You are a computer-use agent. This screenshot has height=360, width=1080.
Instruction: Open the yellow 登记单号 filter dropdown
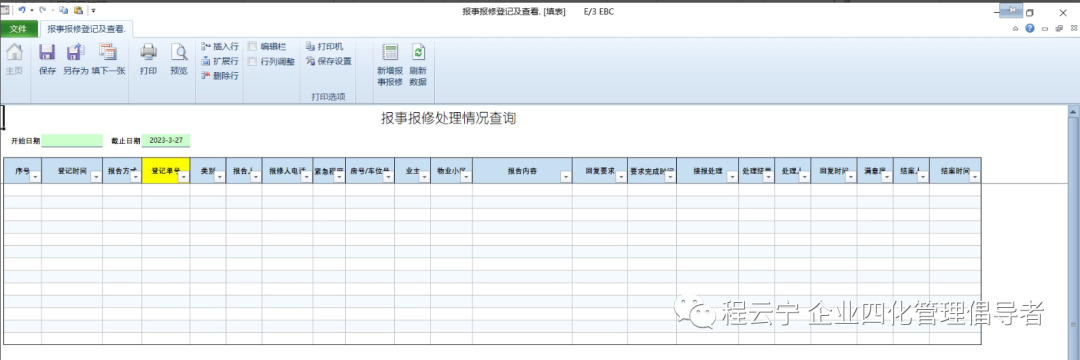(183, 177)
